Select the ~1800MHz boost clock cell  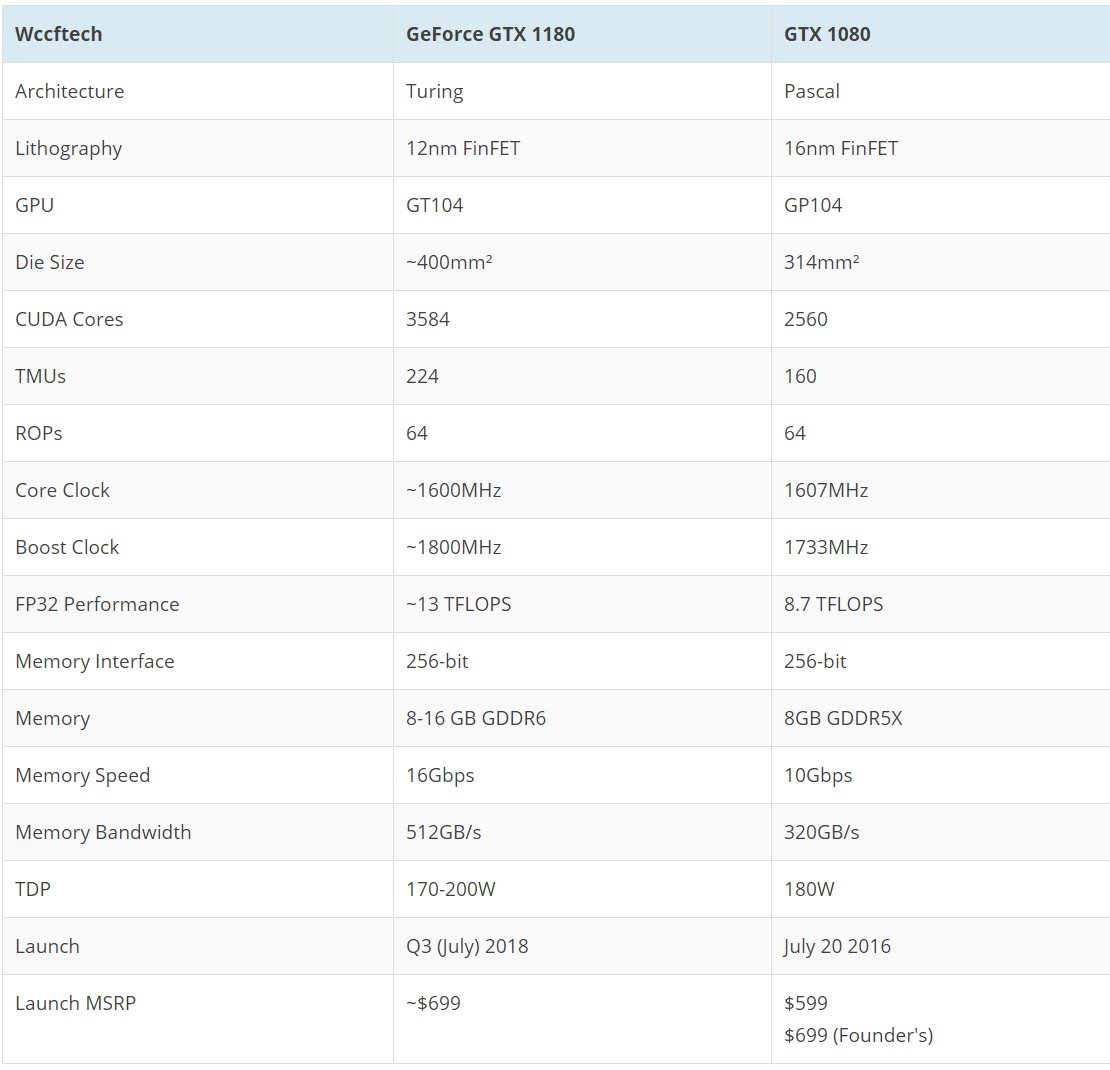tap(454, 547)
